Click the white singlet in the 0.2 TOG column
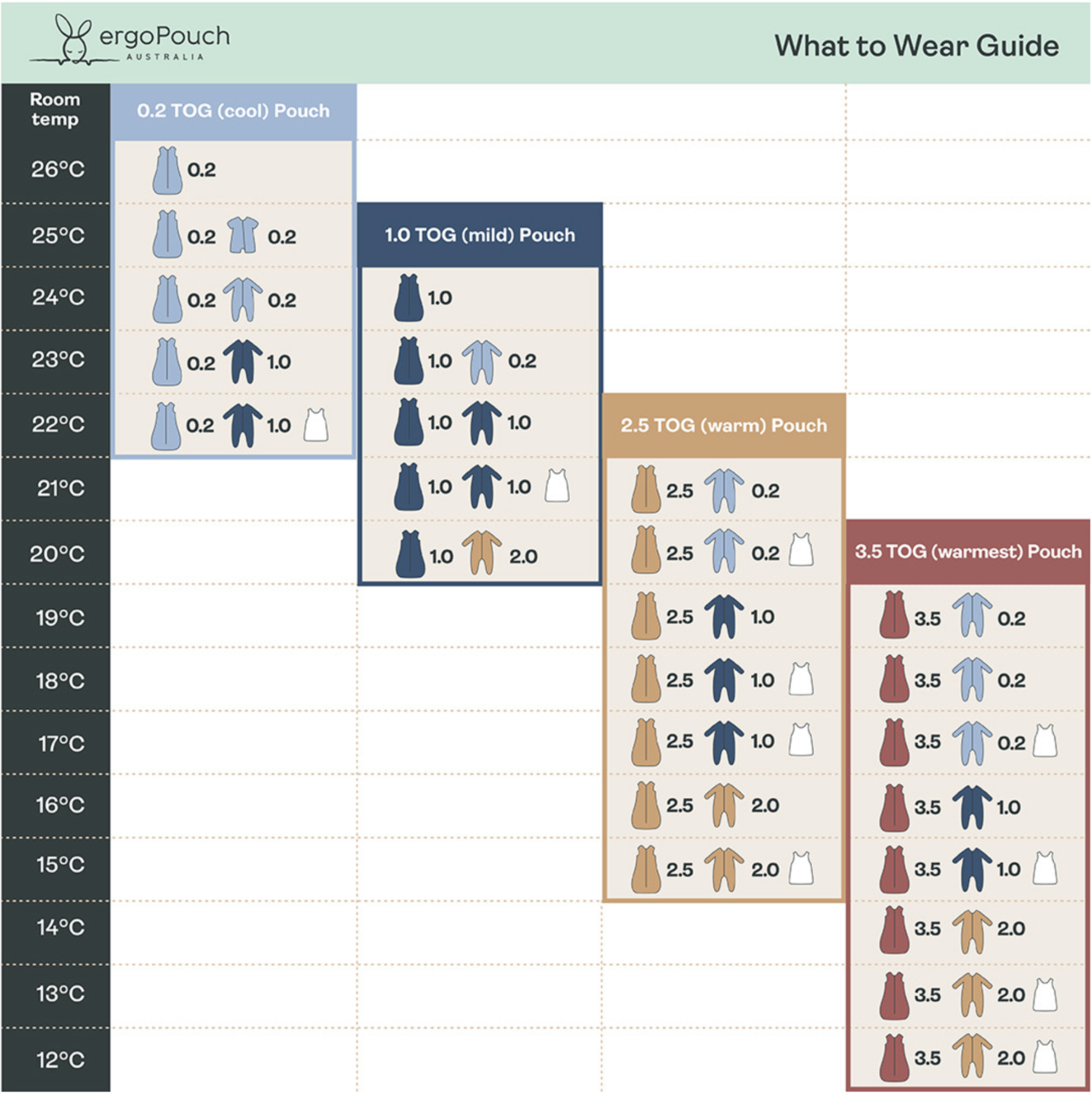This screenshot has width=1092, height=1114. pos(316,425)
